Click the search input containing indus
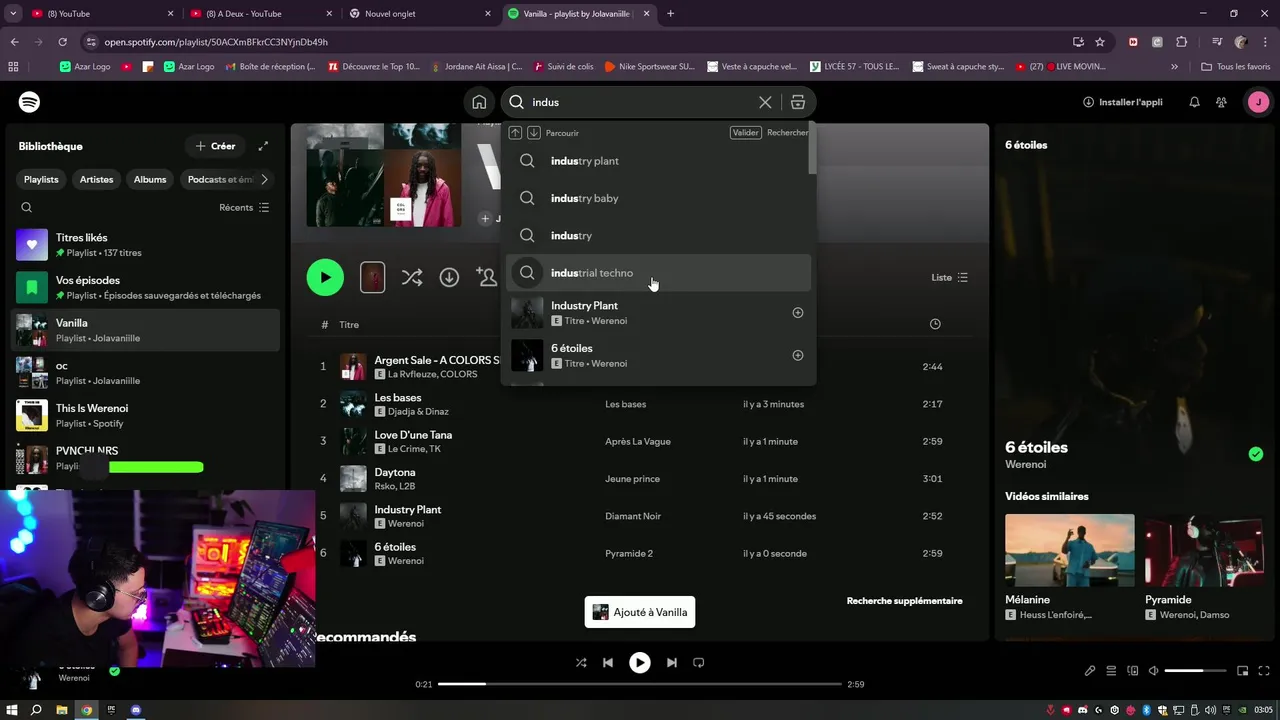 coord(640,102)
